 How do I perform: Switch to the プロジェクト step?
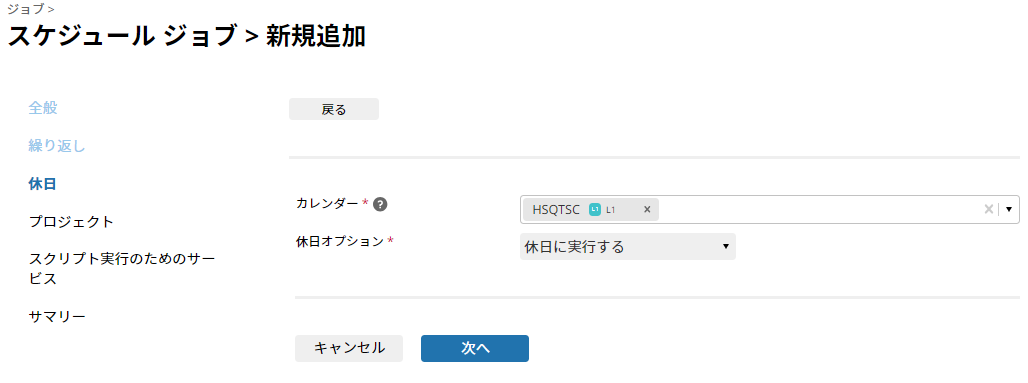point(71,222)
